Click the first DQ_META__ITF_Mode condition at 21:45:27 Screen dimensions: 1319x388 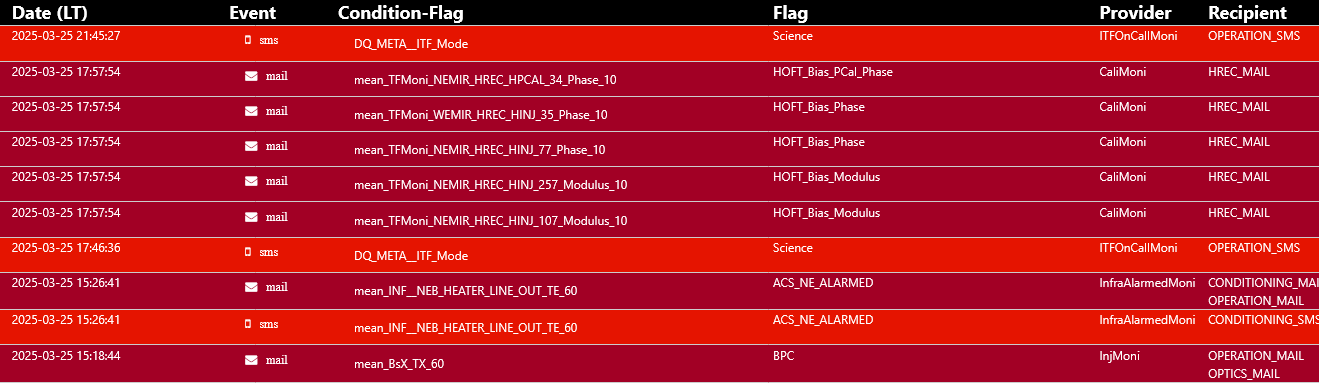pos(411,44)
